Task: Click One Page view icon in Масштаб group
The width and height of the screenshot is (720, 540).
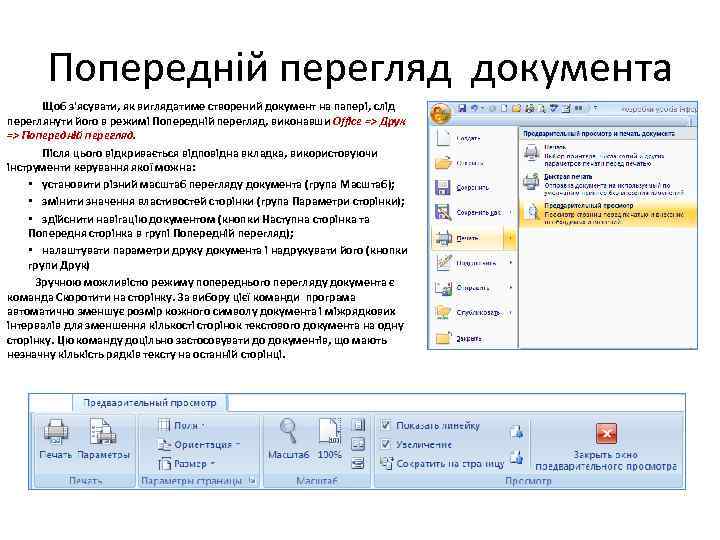Action: coord(358,425)
